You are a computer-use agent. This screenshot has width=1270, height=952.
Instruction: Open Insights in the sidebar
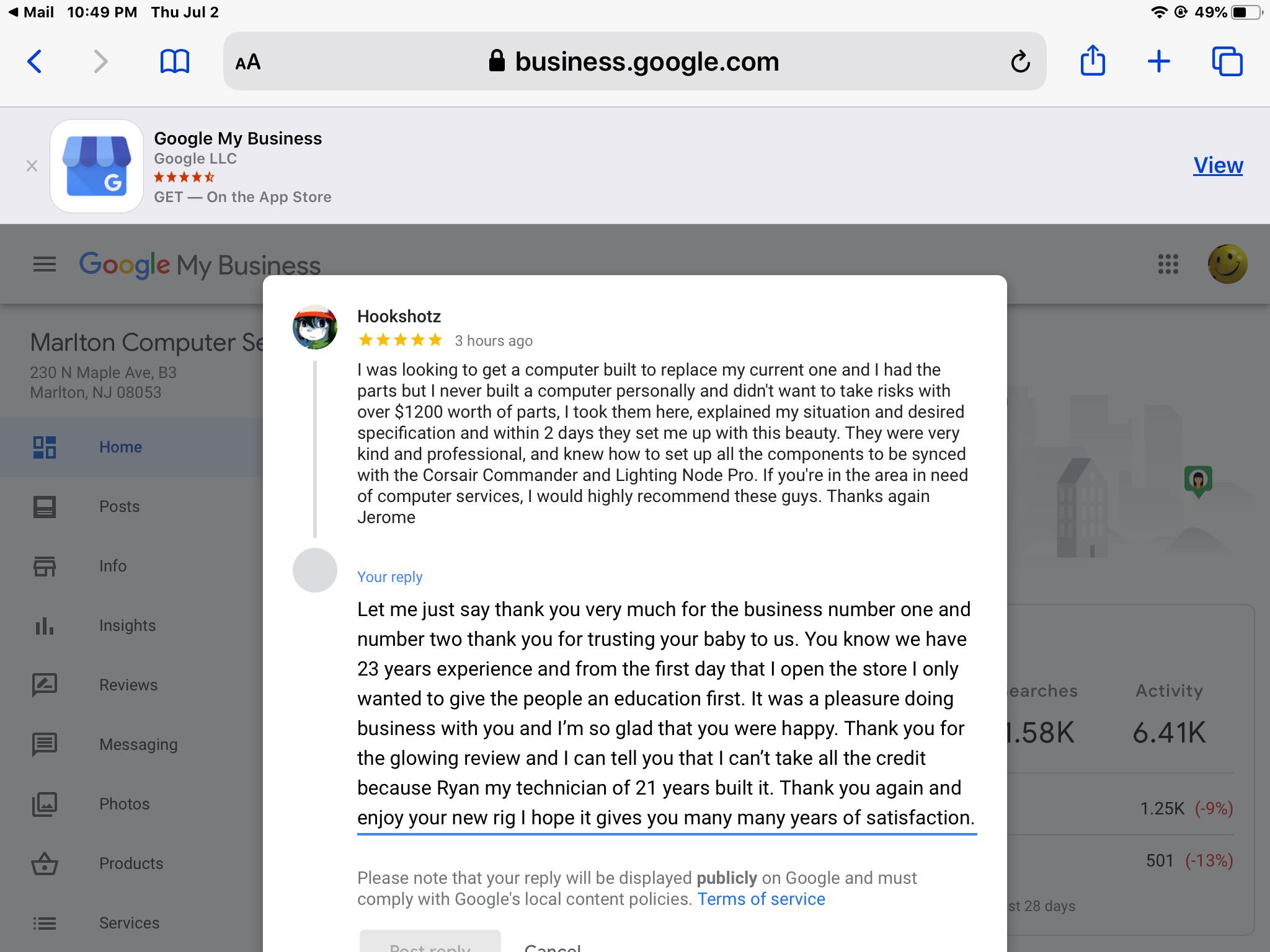coord(127,625)
